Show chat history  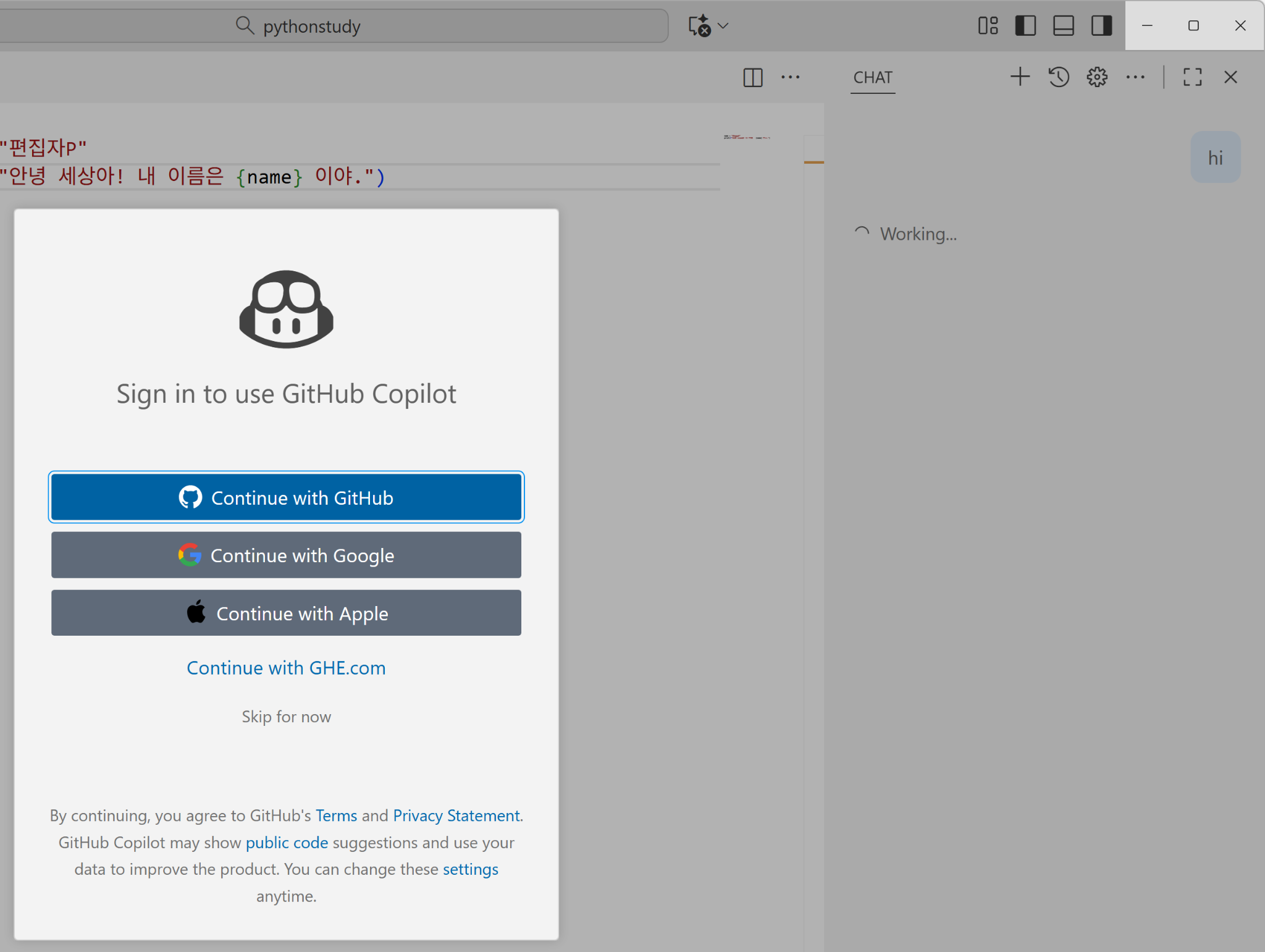point(1059,77)
